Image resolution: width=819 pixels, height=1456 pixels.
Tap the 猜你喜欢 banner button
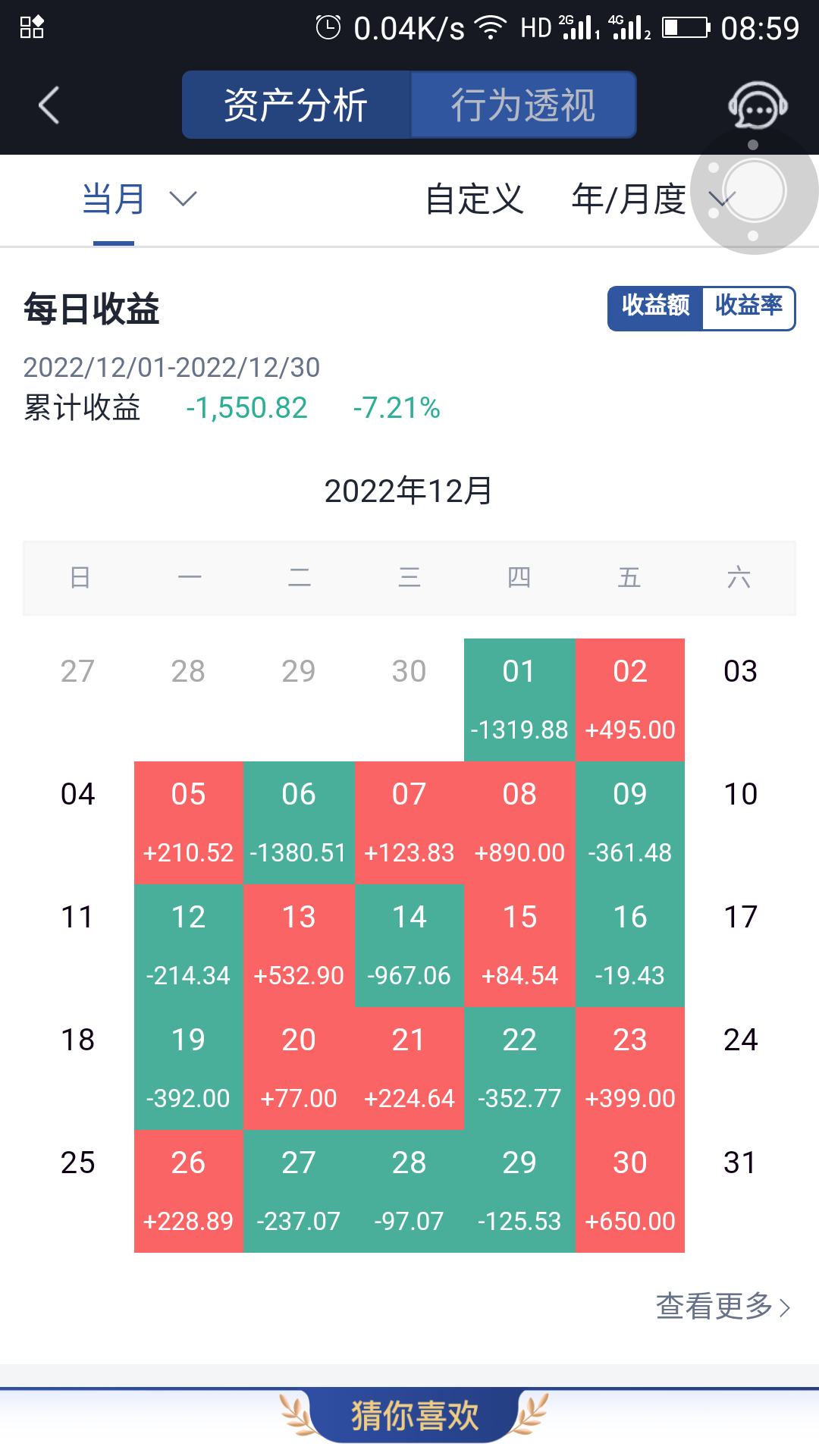tap(414, 1416)
